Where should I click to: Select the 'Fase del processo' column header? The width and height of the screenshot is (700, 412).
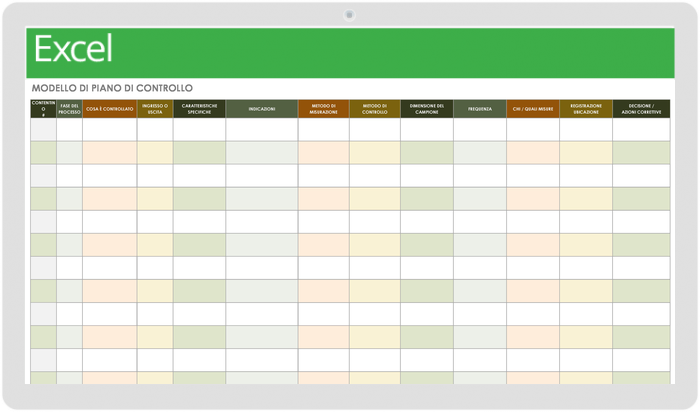tap(69, 109)
